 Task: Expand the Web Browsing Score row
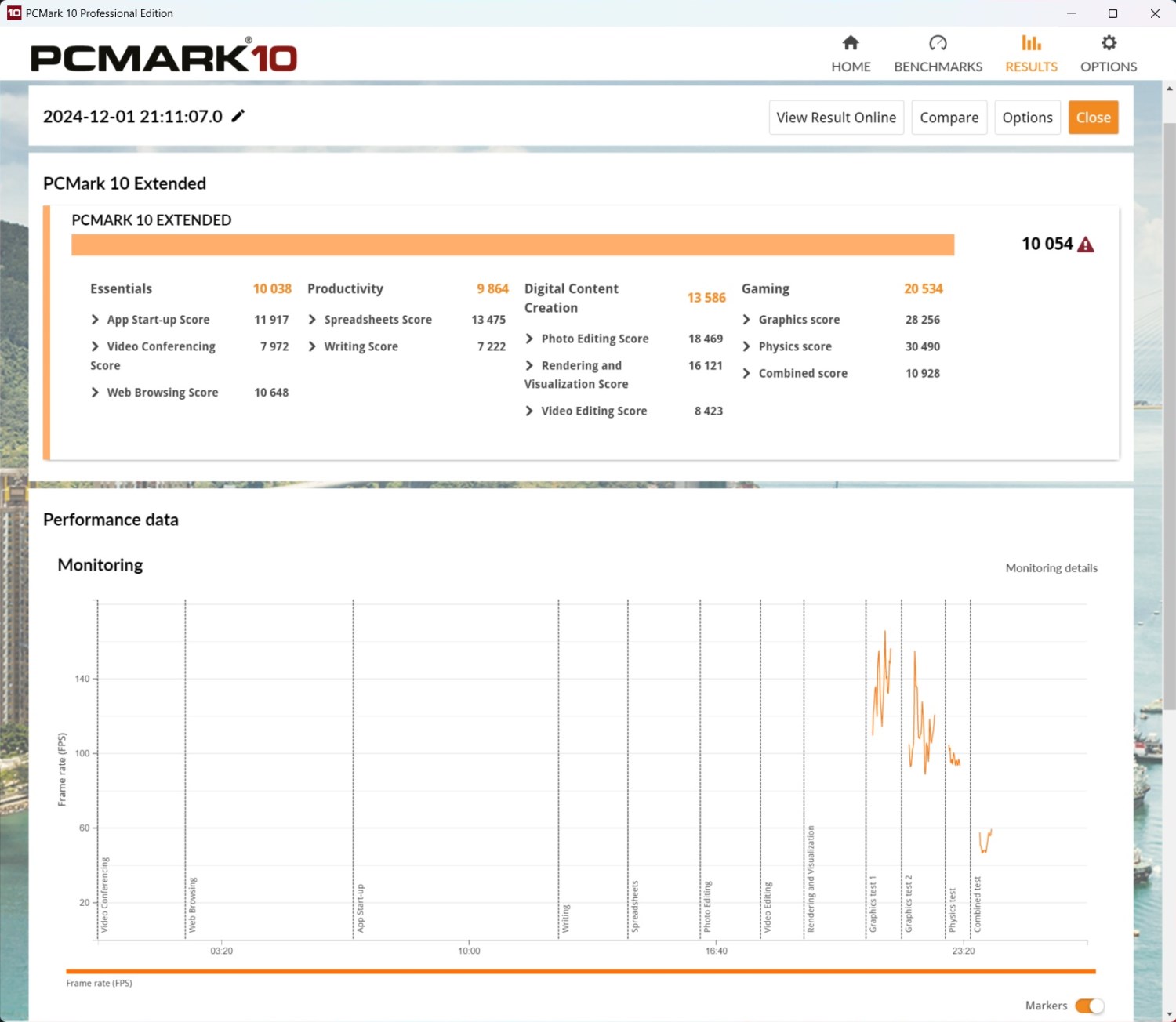(95, 393)
